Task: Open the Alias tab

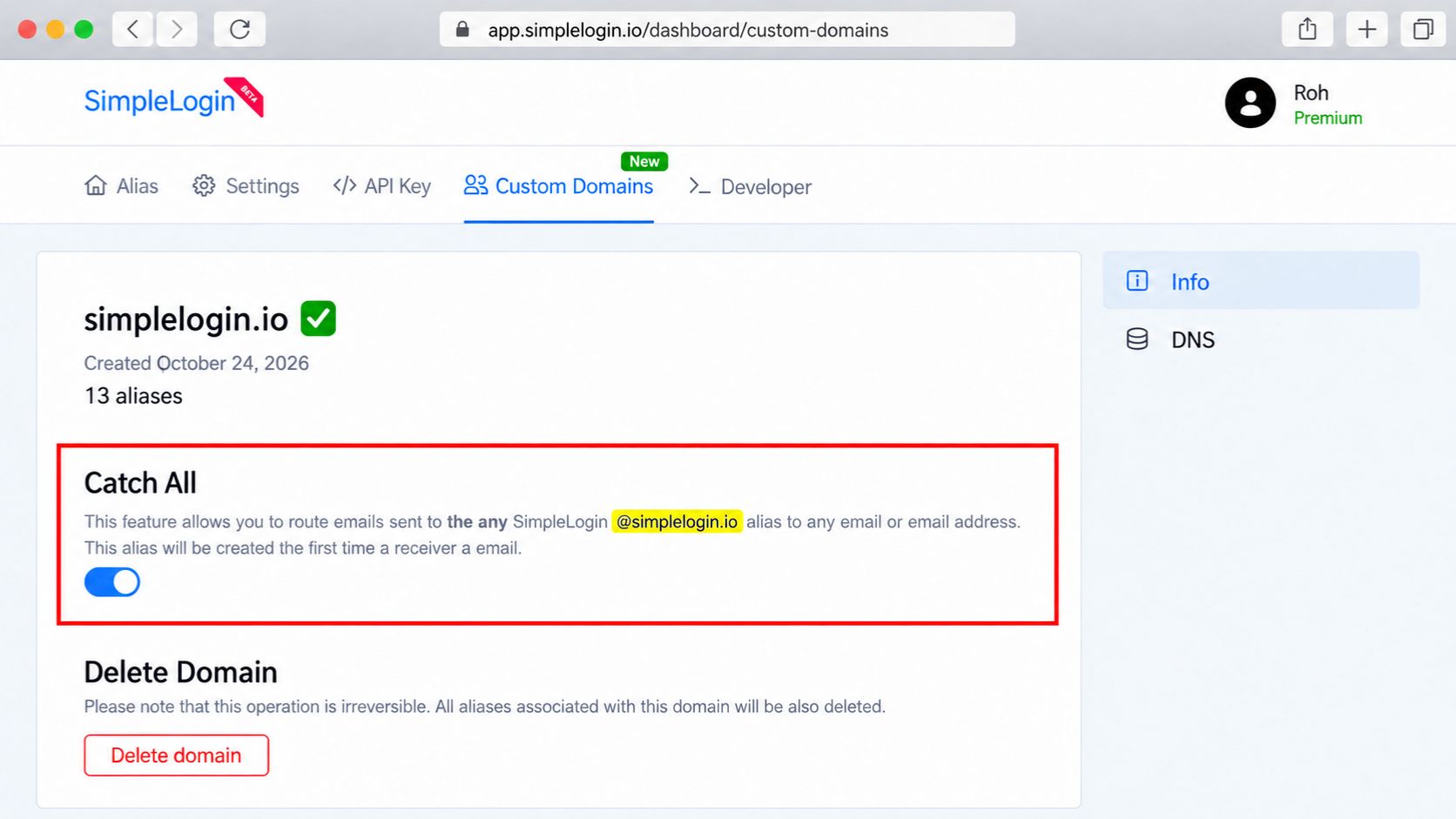Action: pos(121,186)
